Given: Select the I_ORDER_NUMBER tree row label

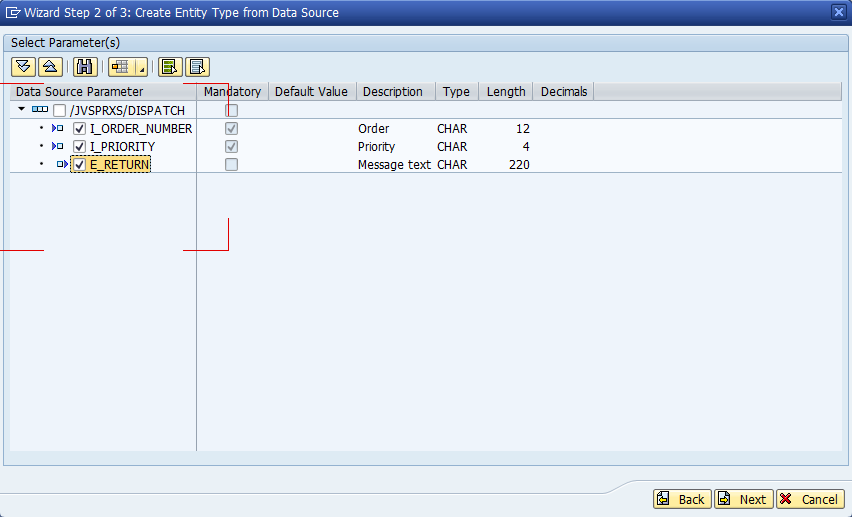Looking at the screenshot, I should click(141, 129).
